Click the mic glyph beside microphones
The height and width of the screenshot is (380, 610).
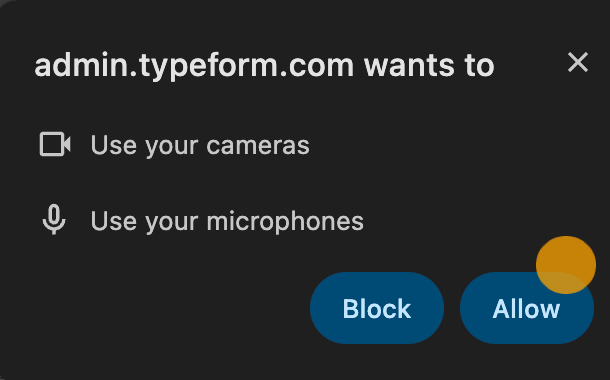click(x=54, y=219)
